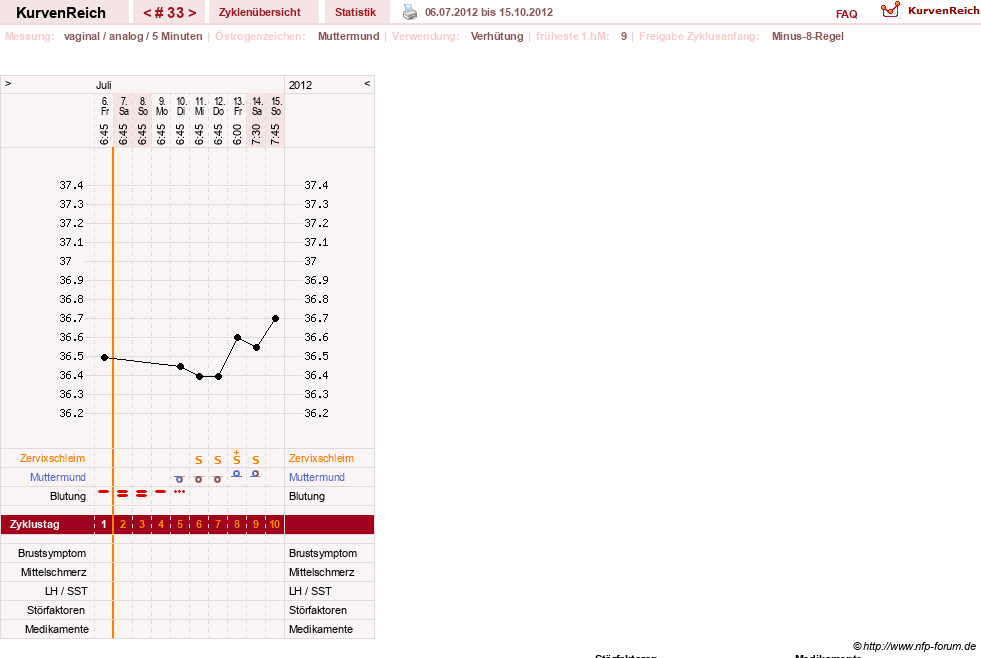Image resolution: width=981 pixels, height=658 pixels.
Task: Click the Verhütung usage value
Action: [x=497, y=36]
